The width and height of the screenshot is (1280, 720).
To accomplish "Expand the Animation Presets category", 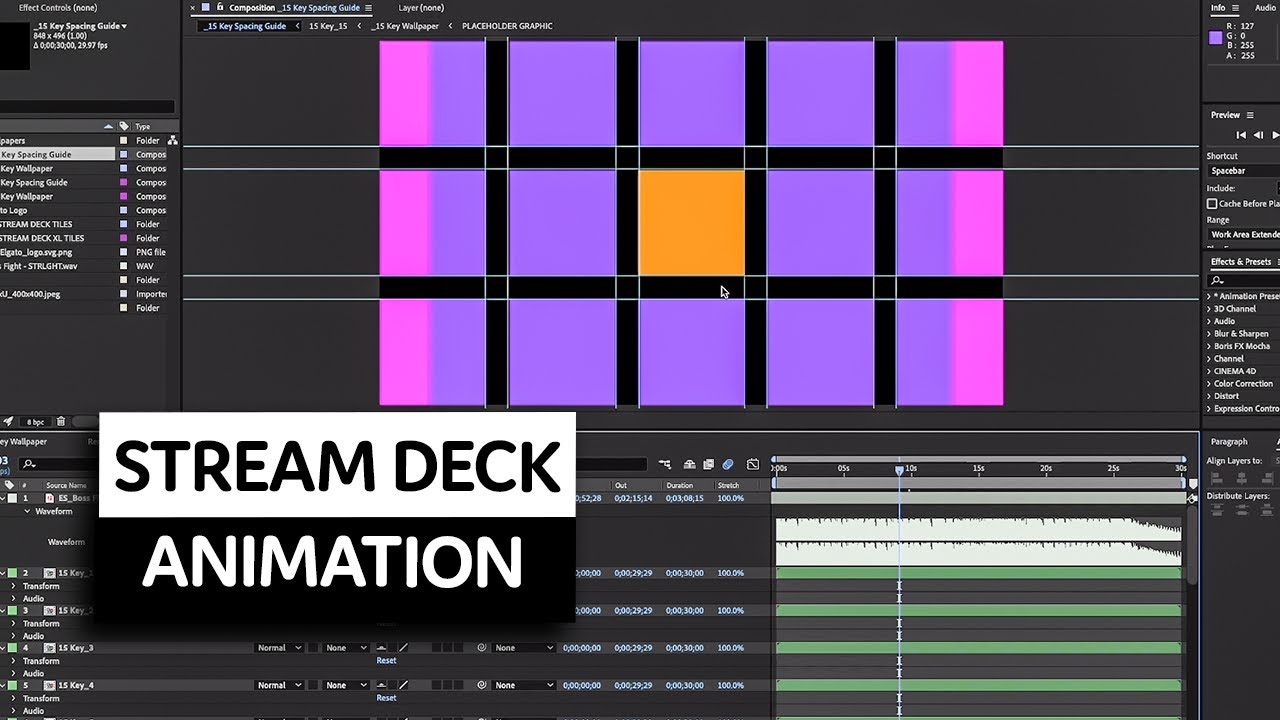I will pos(1210,296).
